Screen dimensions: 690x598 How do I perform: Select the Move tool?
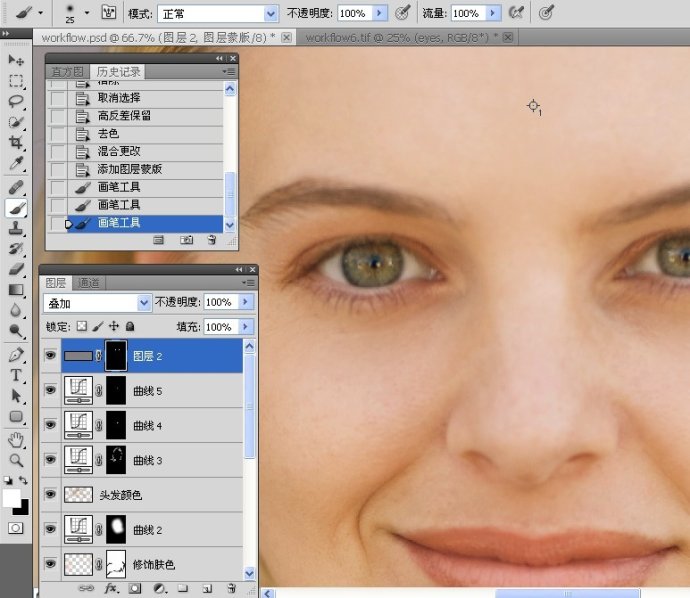(x=16, y=60)
